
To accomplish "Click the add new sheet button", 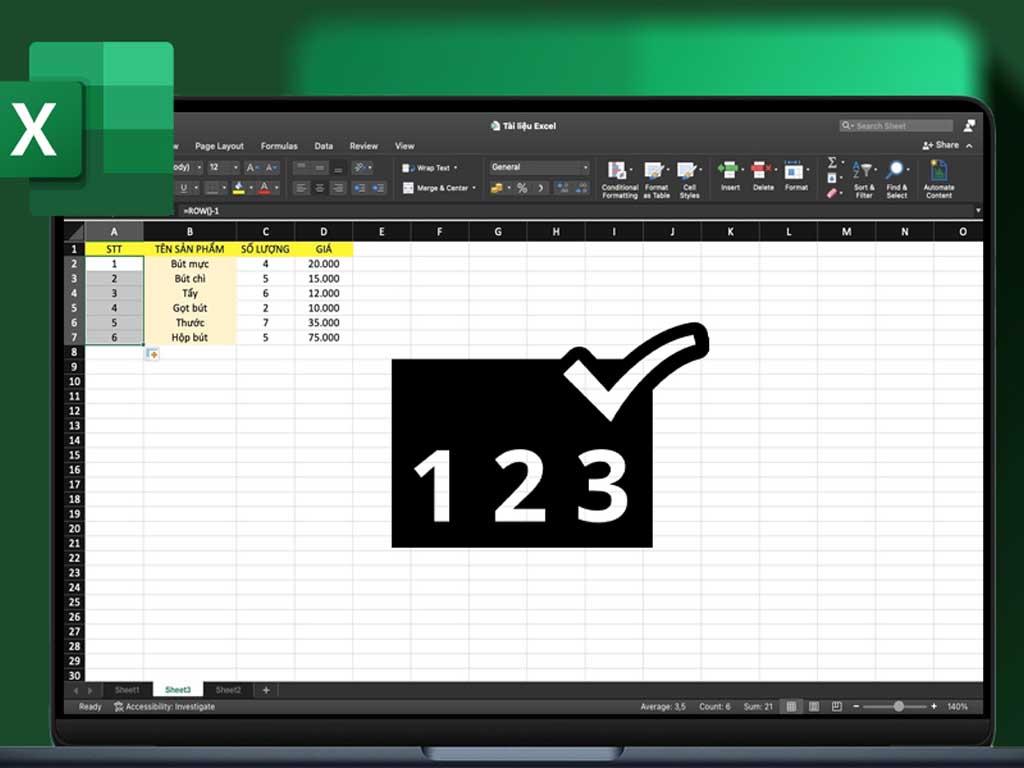I will pos(265,690).
